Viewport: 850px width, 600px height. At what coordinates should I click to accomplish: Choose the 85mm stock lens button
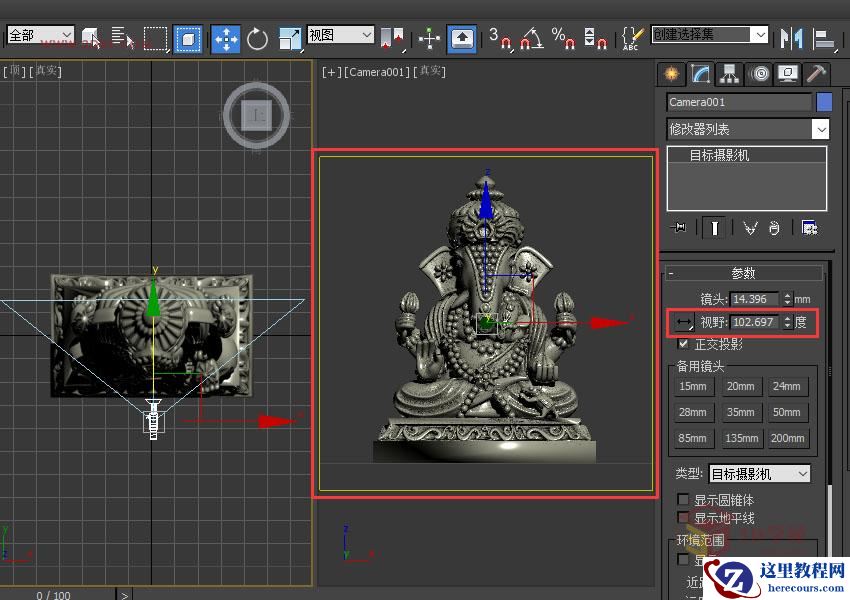(692, 438)
